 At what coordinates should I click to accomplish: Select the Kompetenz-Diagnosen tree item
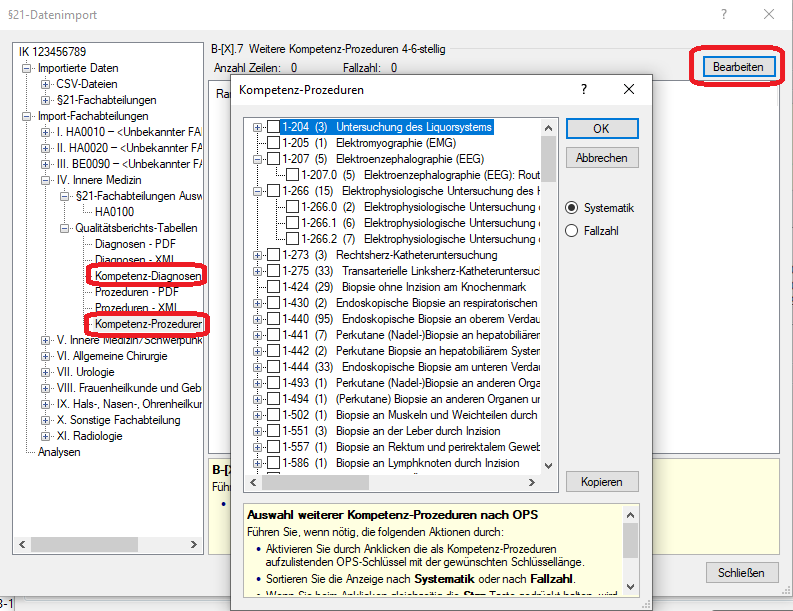148,276
